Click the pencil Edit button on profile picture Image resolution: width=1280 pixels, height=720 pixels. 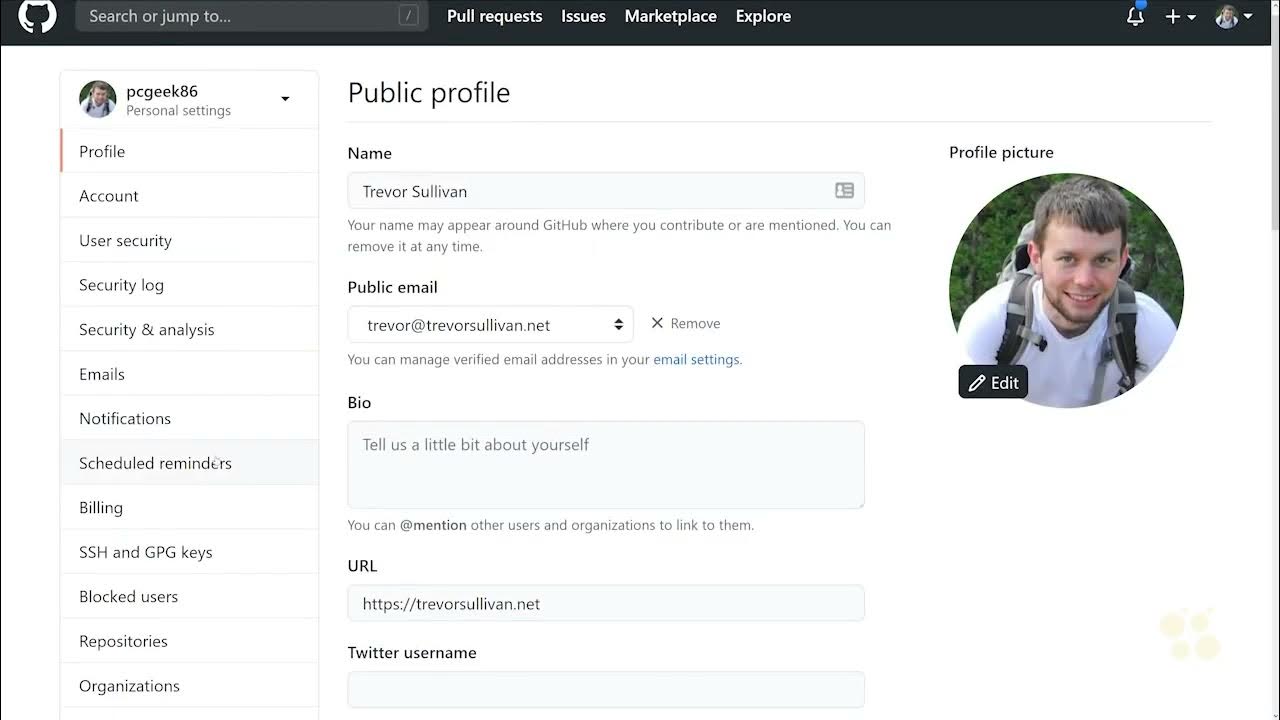(993, 382)
